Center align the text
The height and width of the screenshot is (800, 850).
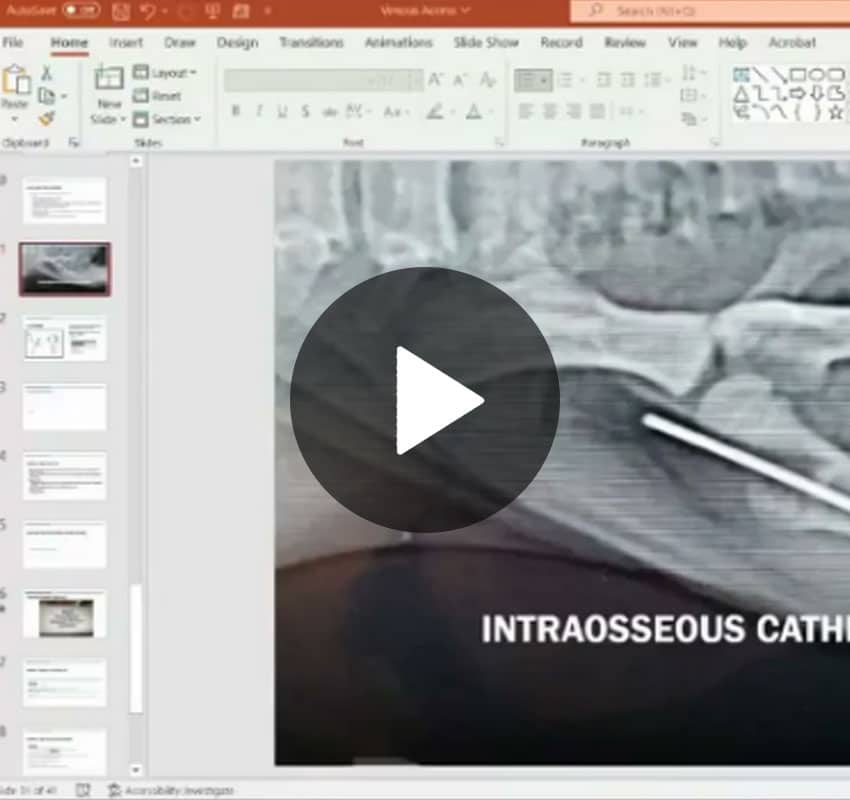[x=549, y=112]
